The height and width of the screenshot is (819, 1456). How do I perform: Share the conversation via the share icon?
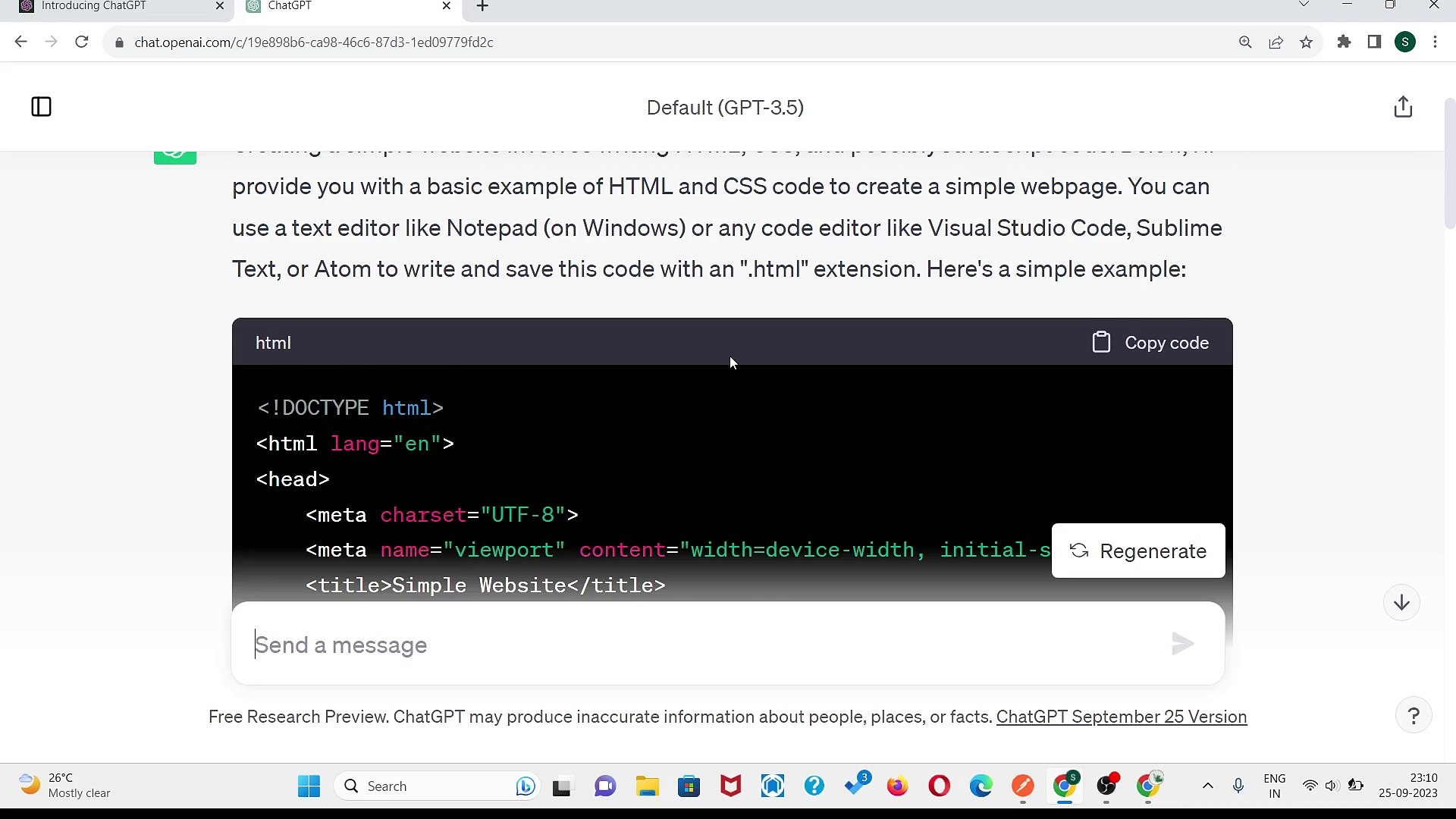click(1402, 107)
